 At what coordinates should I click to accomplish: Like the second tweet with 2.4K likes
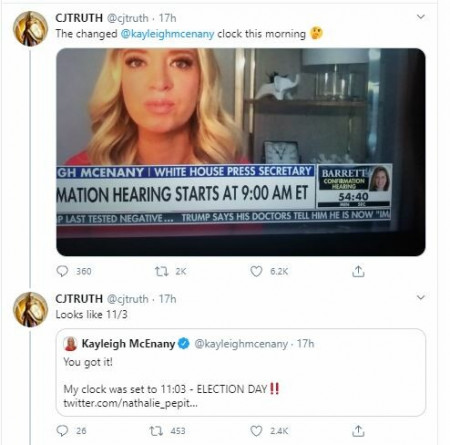point(256,431)
